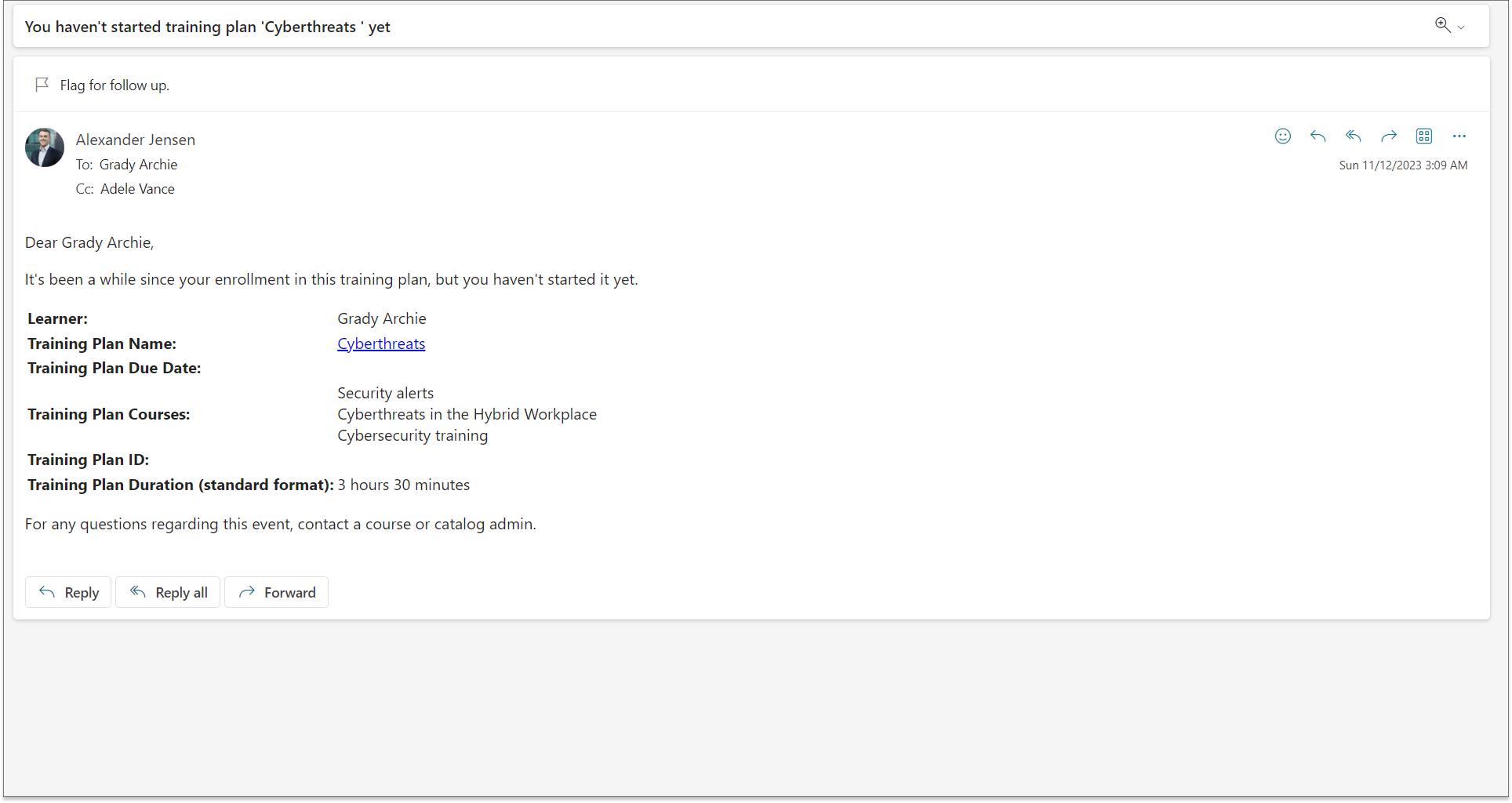
Task: Click the Reply arrow icon in header
Action: (x=1318, y=136)
